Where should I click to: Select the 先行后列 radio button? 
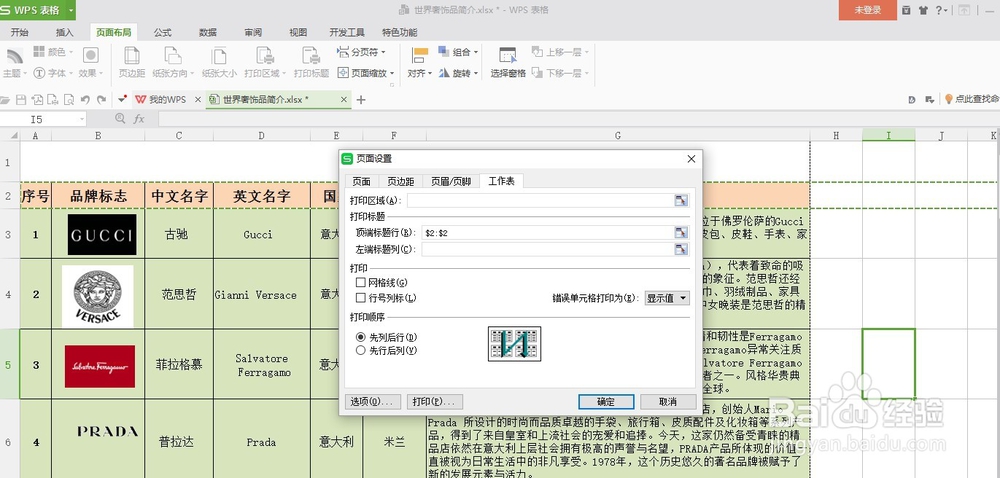click(361, 350)
